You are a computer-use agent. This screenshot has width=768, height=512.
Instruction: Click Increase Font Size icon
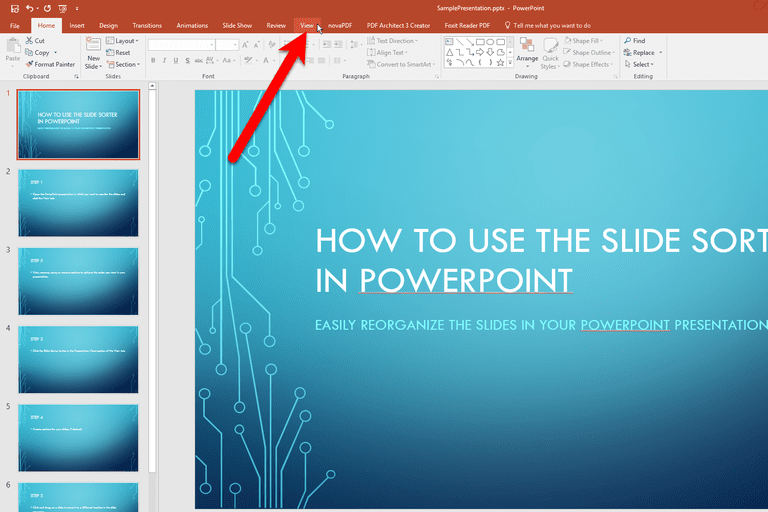pos(245,45)
